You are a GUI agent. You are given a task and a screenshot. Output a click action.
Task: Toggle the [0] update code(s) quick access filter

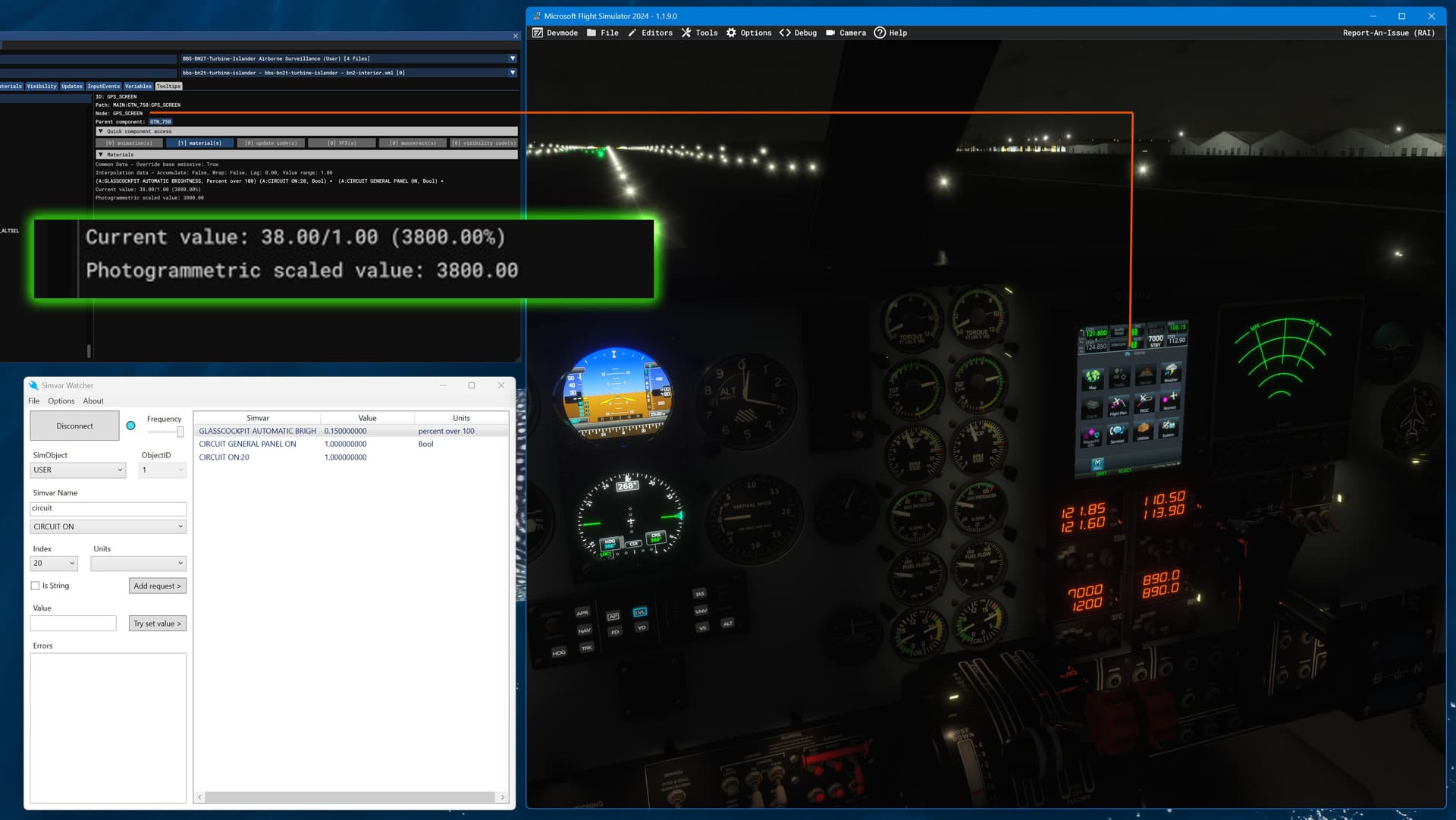(x=271, y=143)
